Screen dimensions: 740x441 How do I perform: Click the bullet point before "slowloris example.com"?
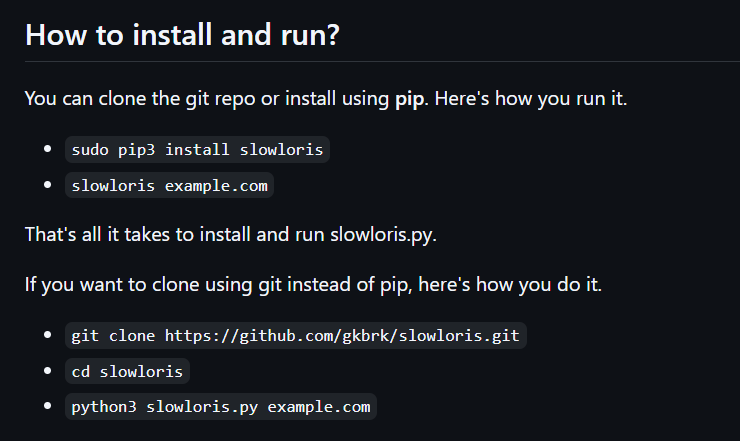click(x=47, y=185)
